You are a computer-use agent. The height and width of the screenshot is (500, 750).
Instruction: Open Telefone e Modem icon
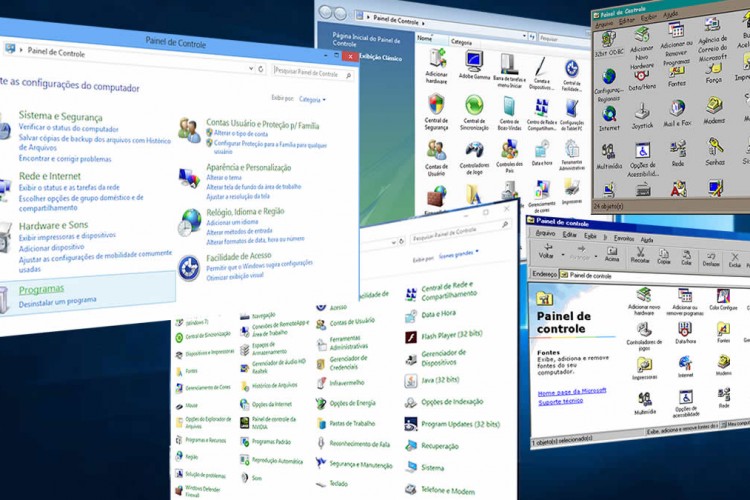tap(440, 490)
